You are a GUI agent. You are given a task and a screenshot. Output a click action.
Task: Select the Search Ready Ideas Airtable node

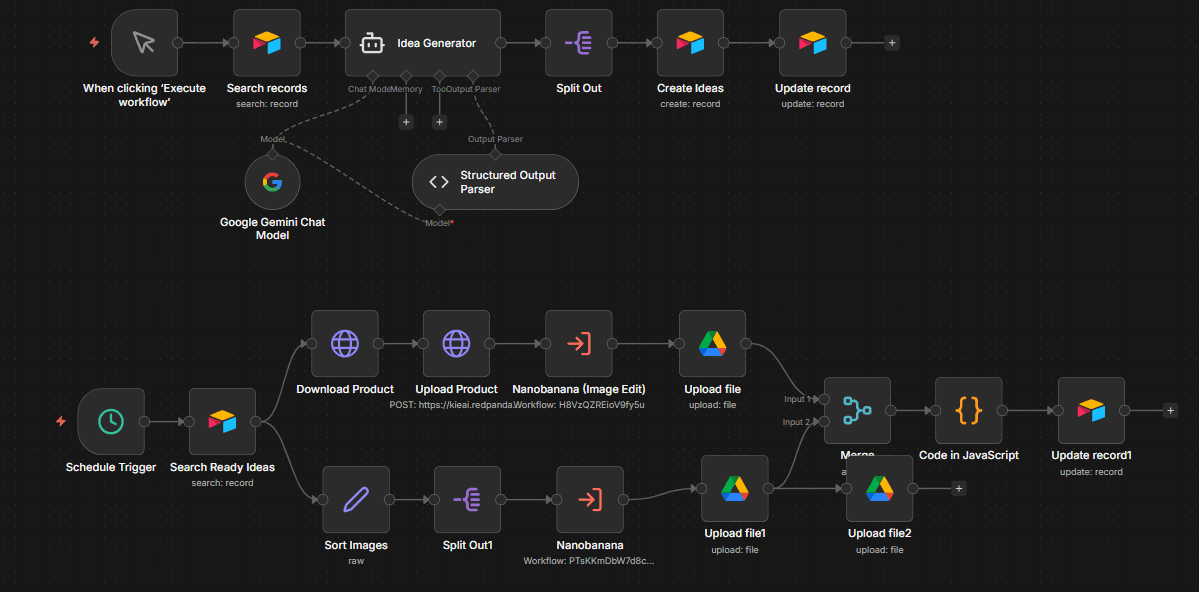(x=222, y=421)
